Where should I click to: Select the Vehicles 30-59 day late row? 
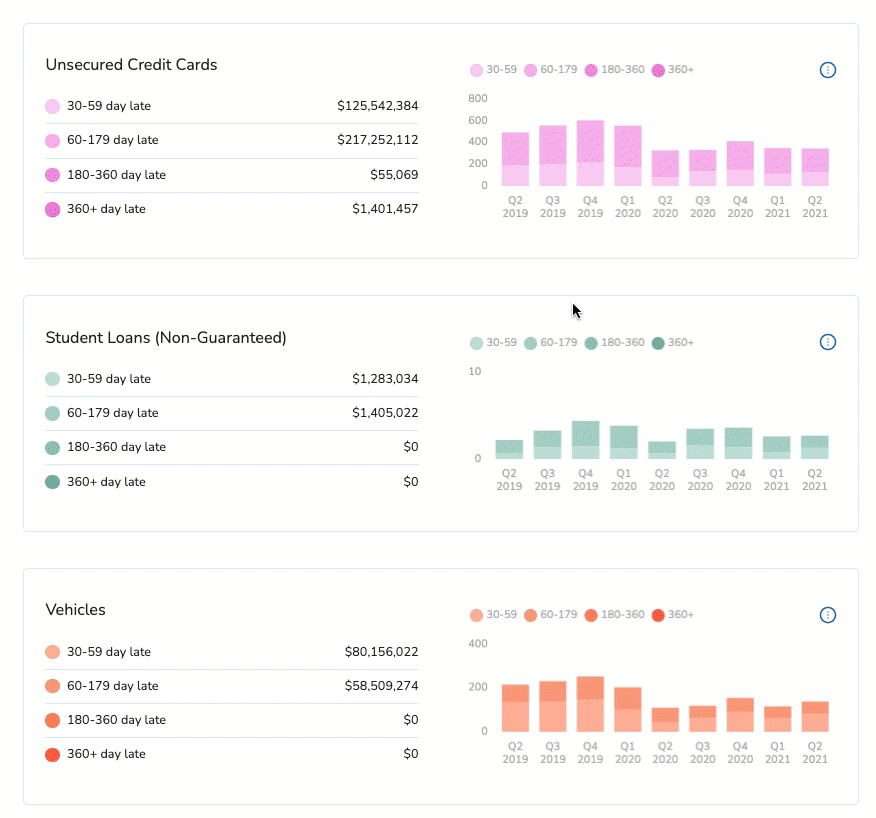click(232, 652)
